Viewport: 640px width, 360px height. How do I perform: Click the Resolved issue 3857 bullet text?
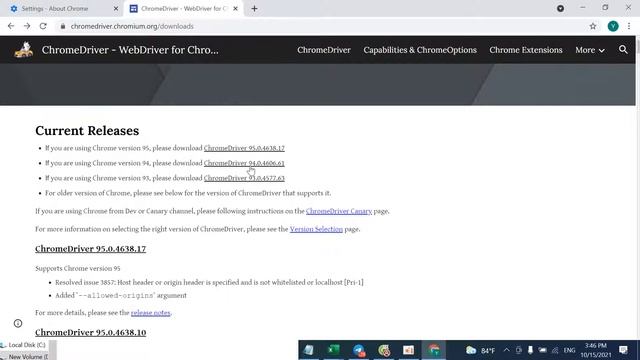(x=209, y=282)
